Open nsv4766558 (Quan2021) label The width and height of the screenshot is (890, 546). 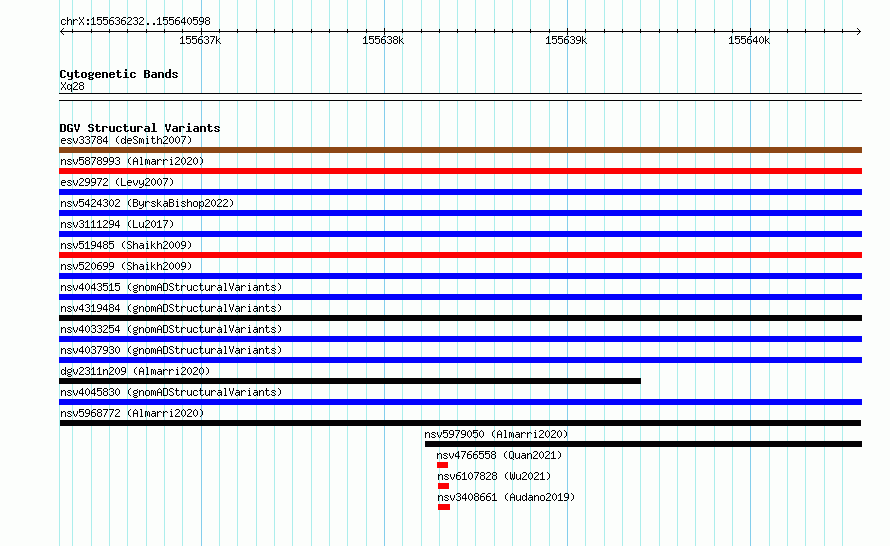point(499,455)
